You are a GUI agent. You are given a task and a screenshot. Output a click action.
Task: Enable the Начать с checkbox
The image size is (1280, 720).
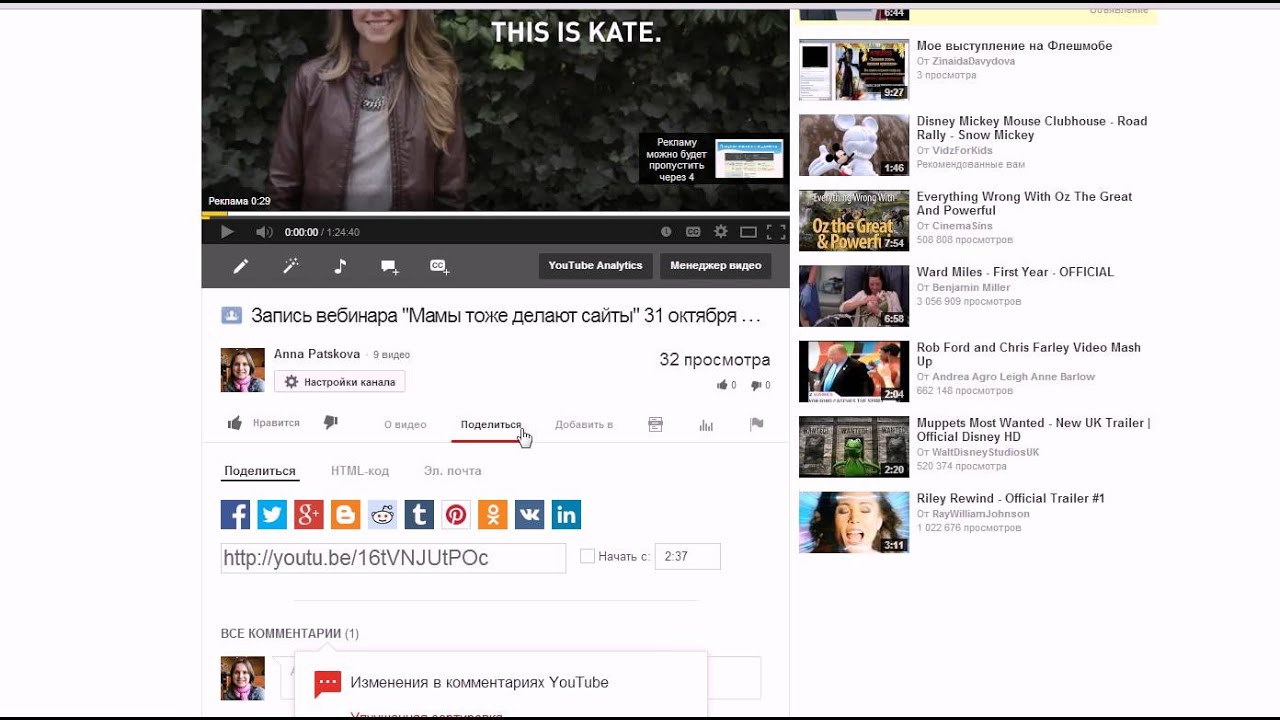pos(587,556)
